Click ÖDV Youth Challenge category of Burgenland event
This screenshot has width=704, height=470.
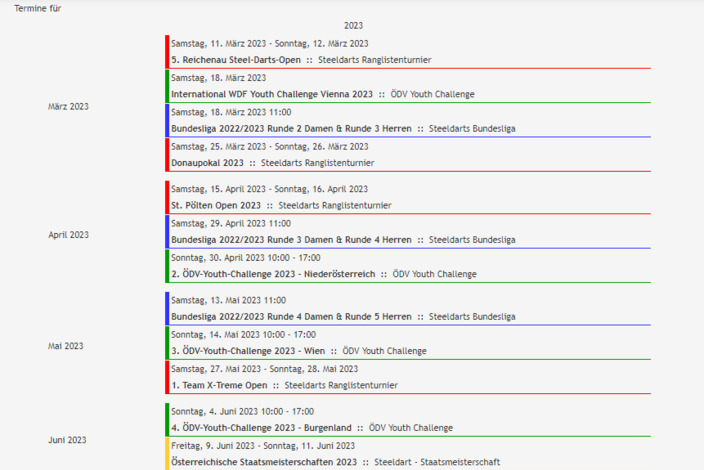tap(411, 428)
